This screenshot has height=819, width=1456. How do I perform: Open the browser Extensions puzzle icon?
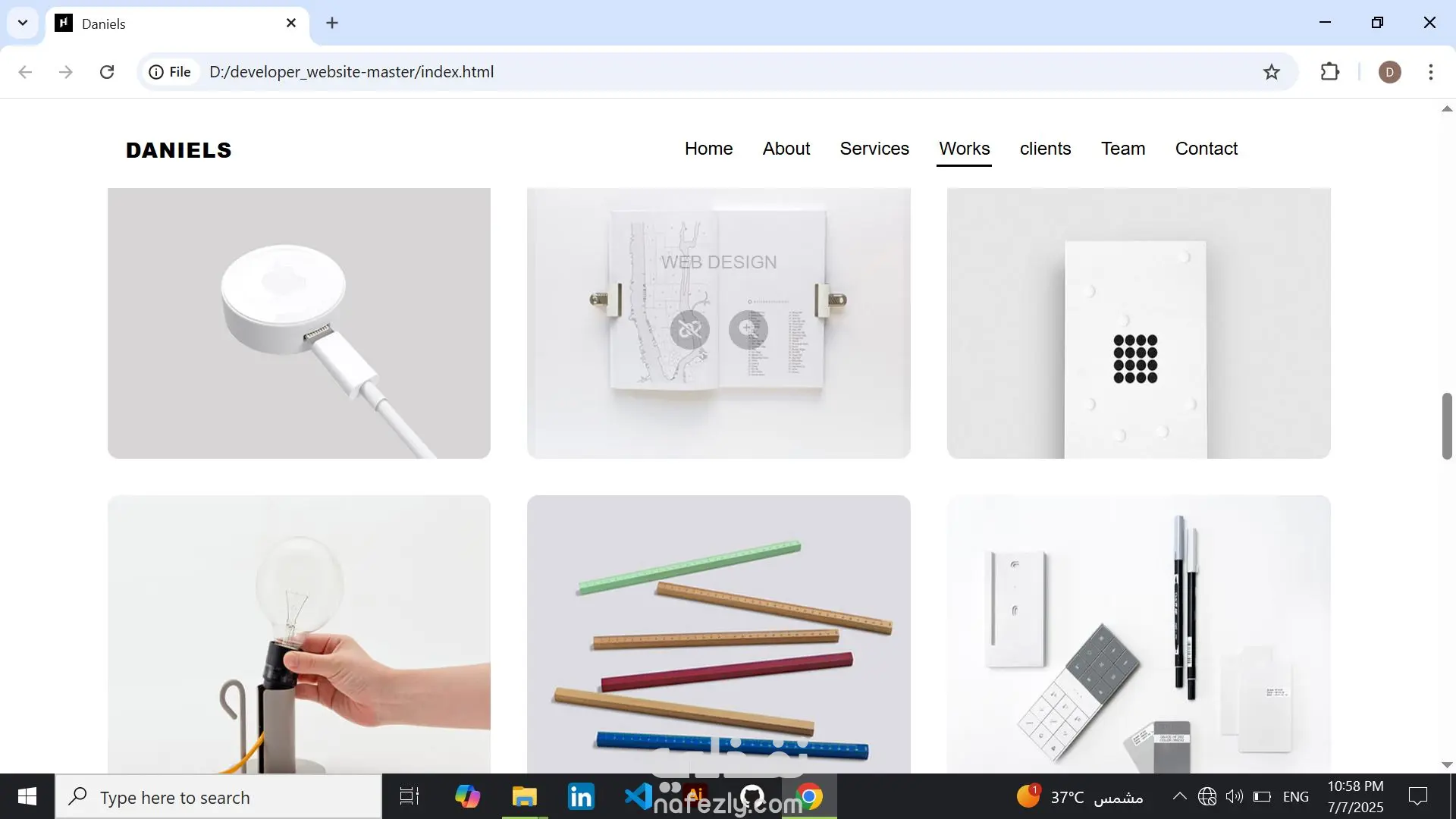tap(1330, 72)
